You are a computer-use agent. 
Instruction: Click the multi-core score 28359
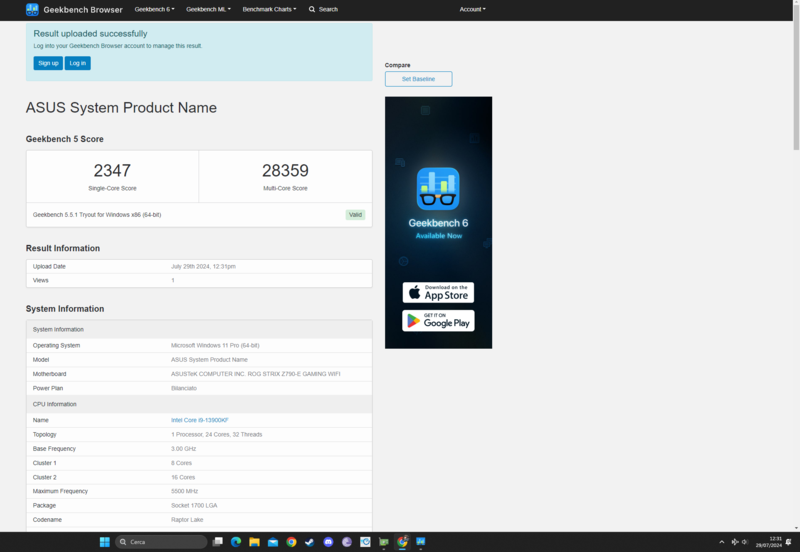[285, 170]
